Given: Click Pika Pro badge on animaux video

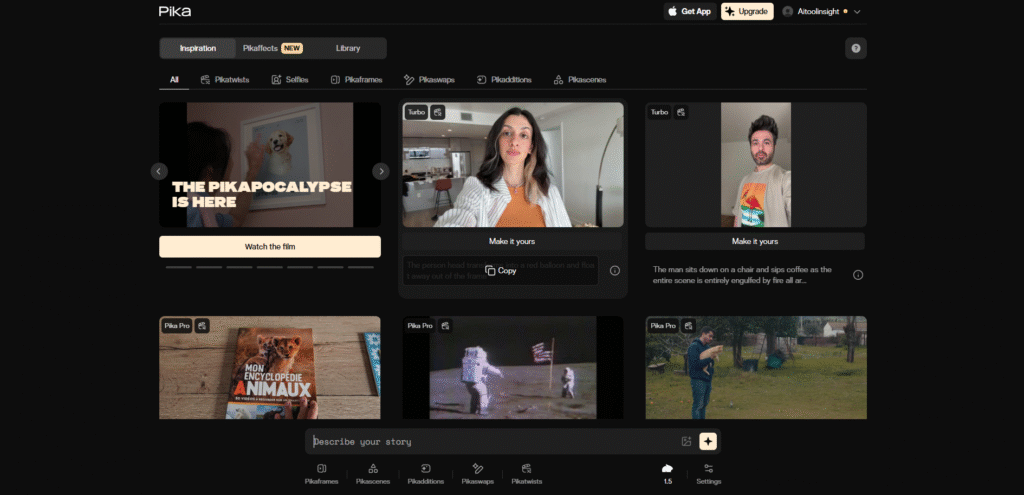Looking at the screenshot, I should point(177,326).
